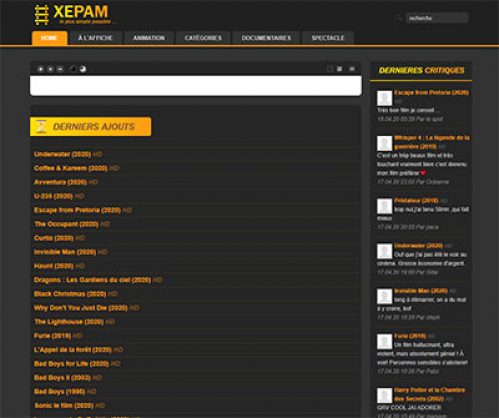Open the DOCUMENTAIRES tab

point(266,38)
